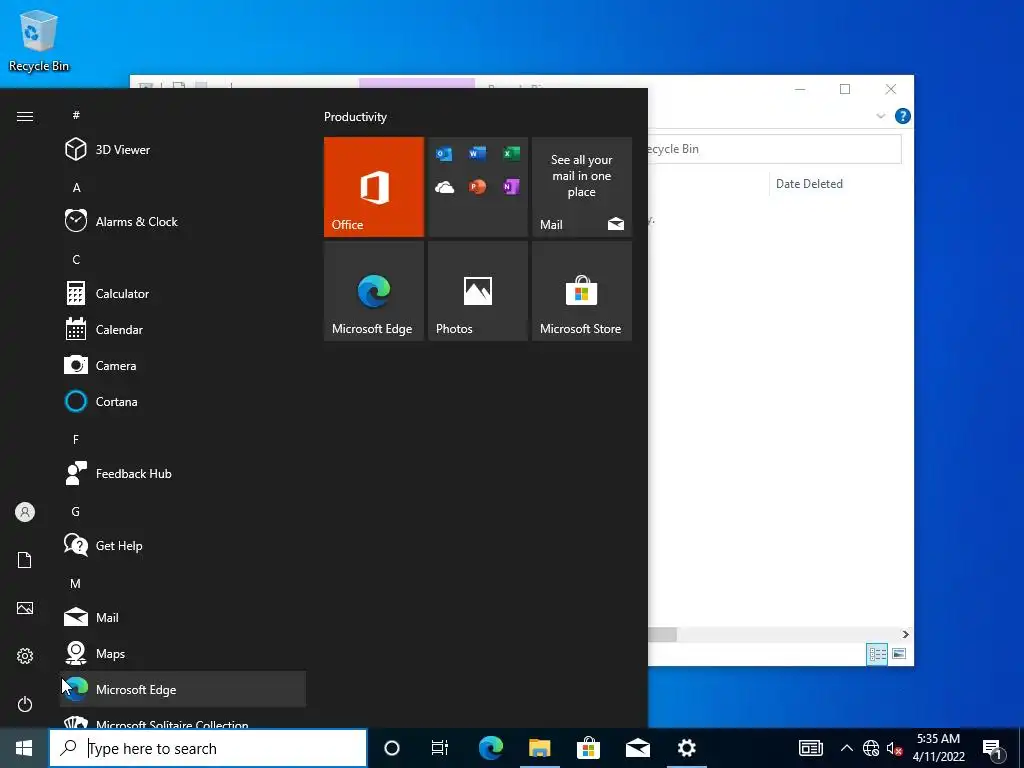Click the Power button in Start
The image size is (1024, 768).
[x=25, y=704]
